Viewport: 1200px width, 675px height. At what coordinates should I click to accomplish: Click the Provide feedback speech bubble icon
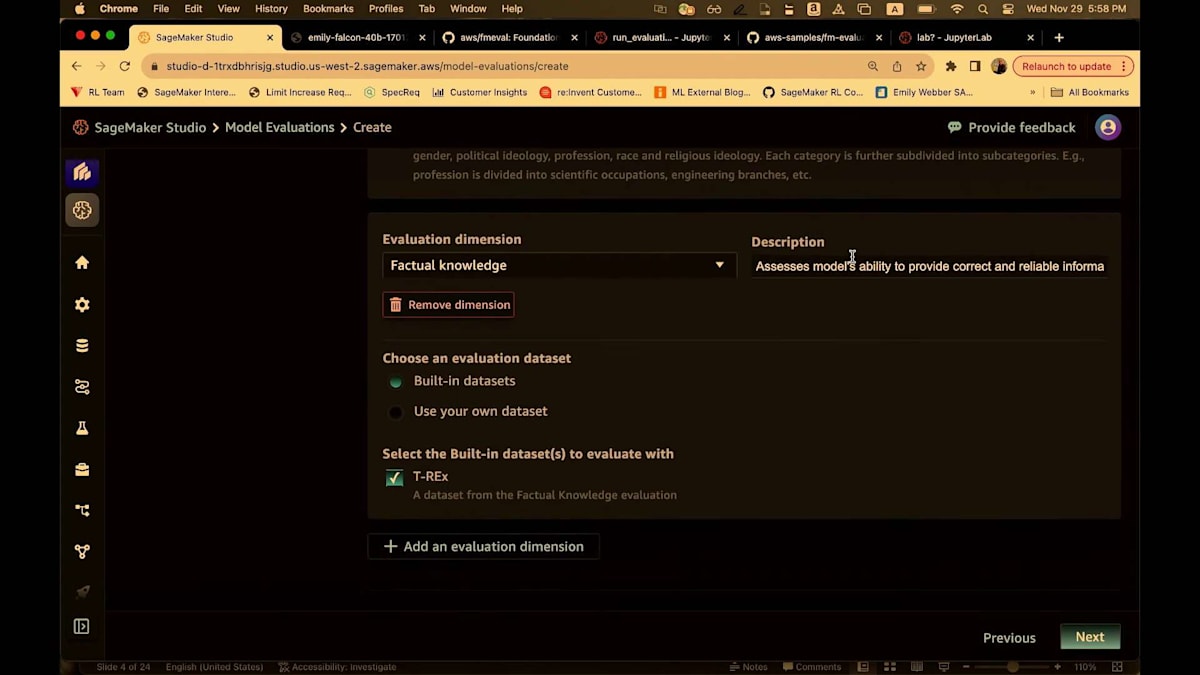click(x=955, y=128)
